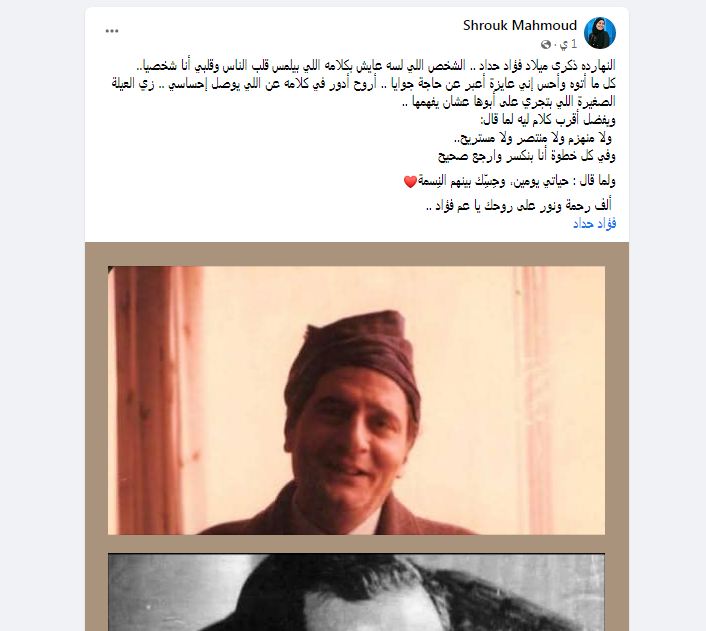
Task: Open the black-and-white photo at bottom
Action: point(356,592)
